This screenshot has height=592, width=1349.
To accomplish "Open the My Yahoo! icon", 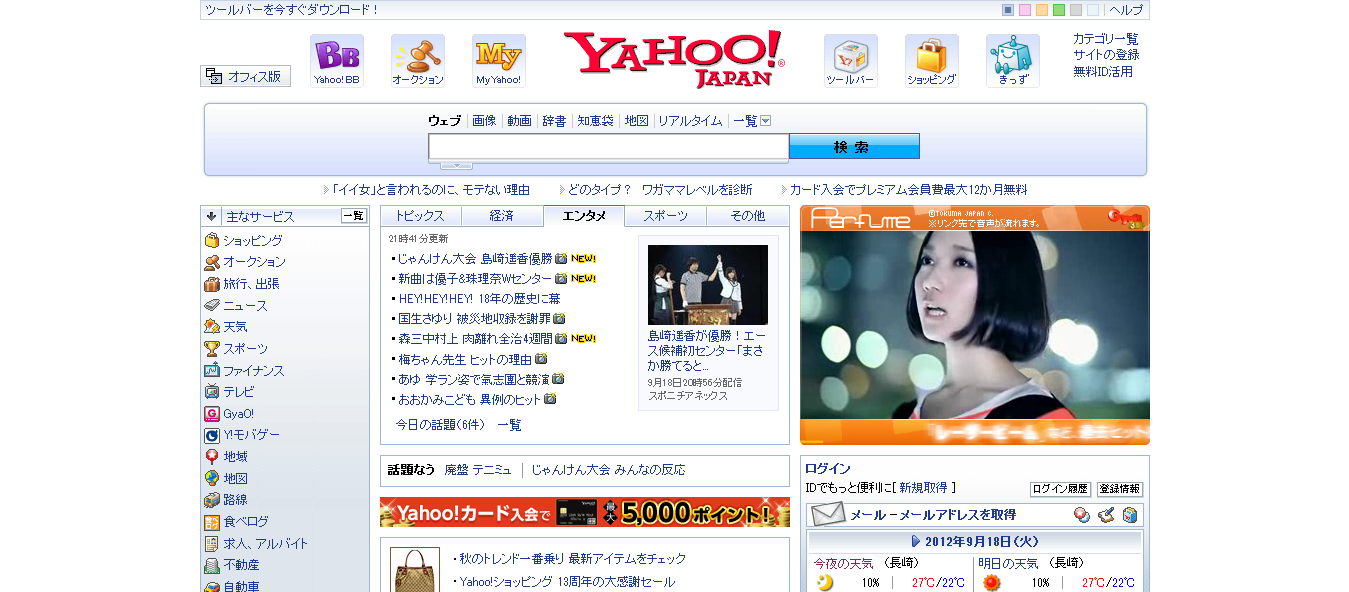I will 499,61.
